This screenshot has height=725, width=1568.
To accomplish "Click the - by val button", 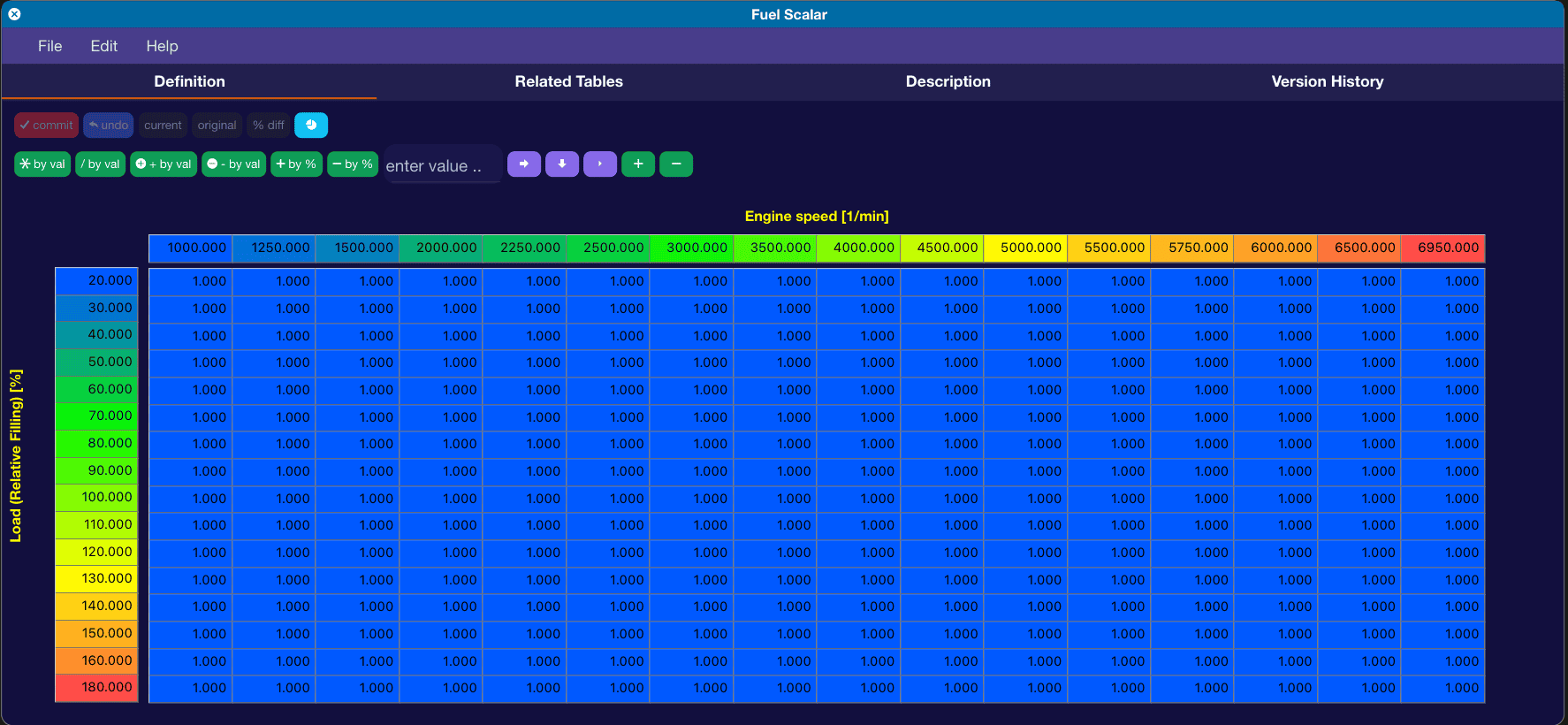I will 233,164.
